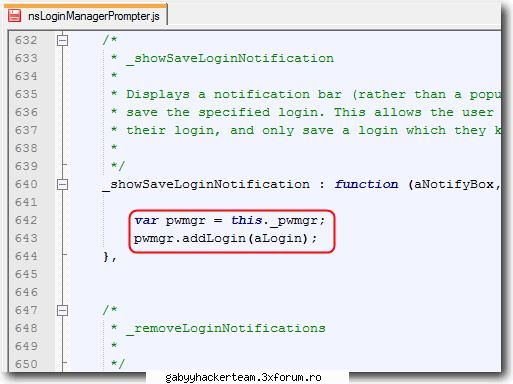Click the comment end '*/' on line 650
The image size is (513, 384).
[118, 364]
